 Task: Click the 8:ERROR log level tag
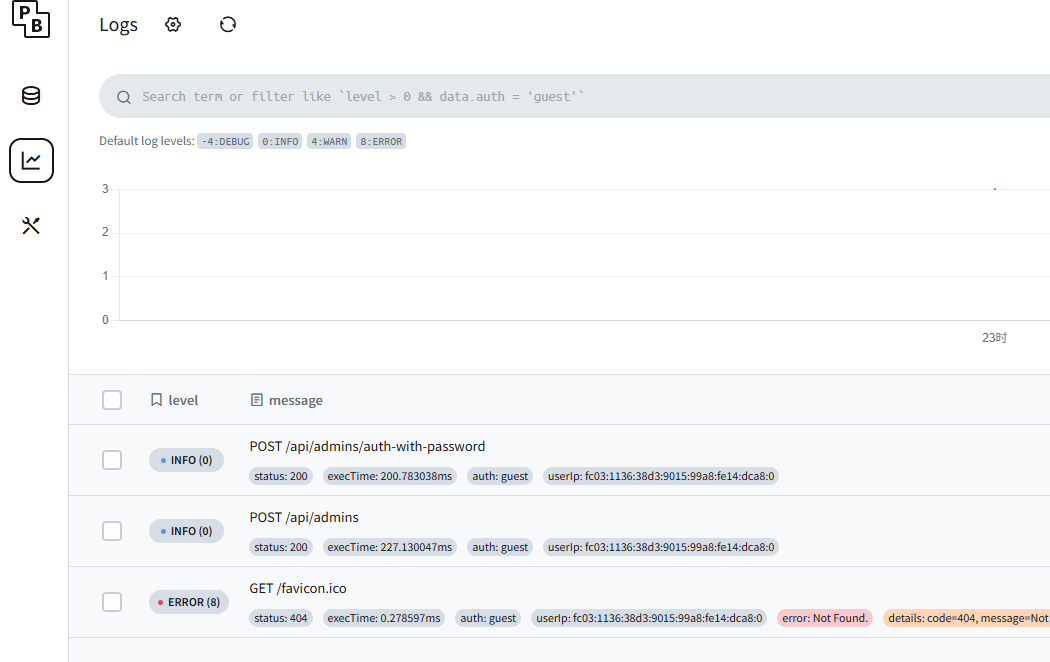[x=381, y=141]
